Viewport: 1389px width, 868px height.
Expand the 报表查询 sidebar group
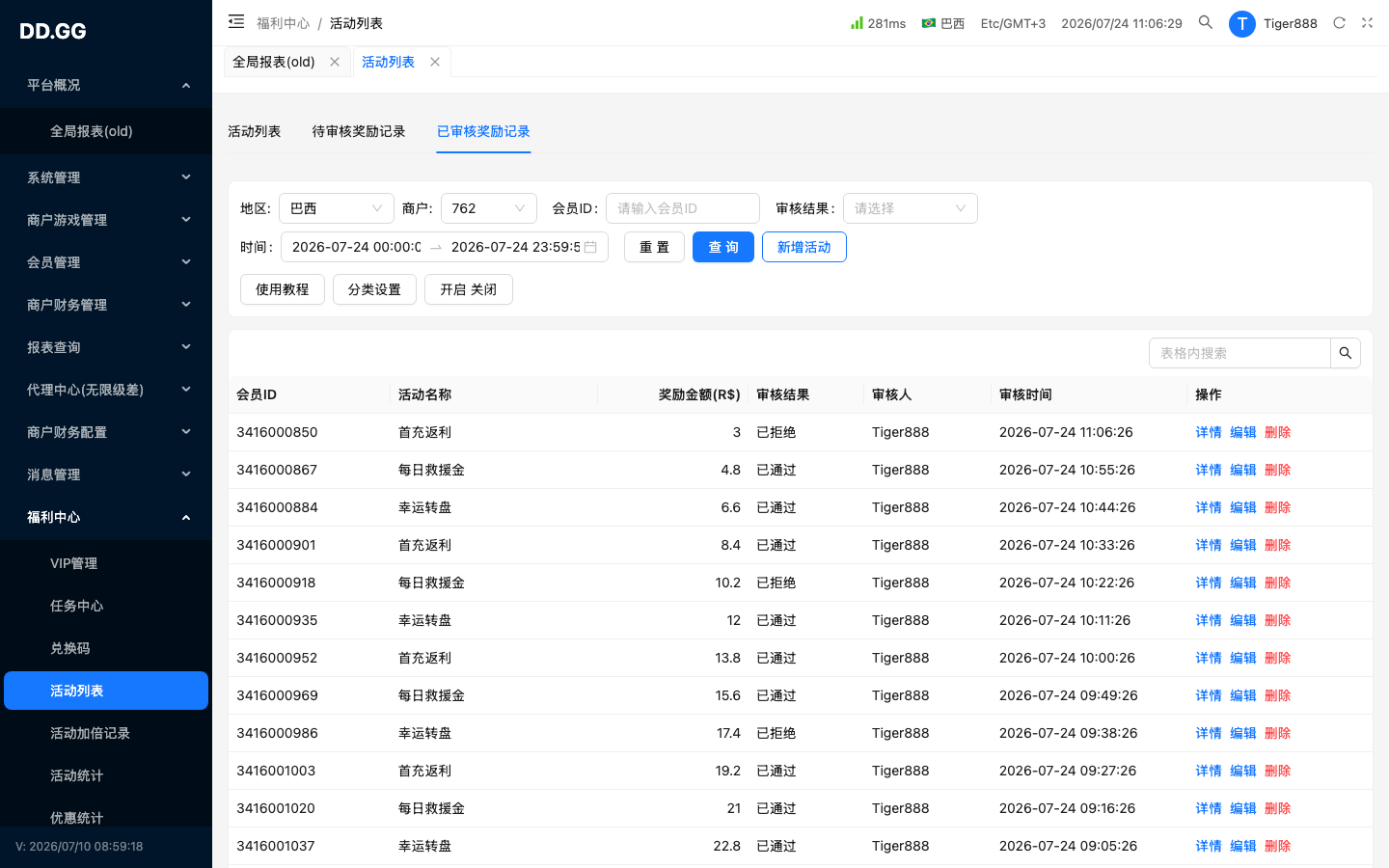tap(106, 347)
